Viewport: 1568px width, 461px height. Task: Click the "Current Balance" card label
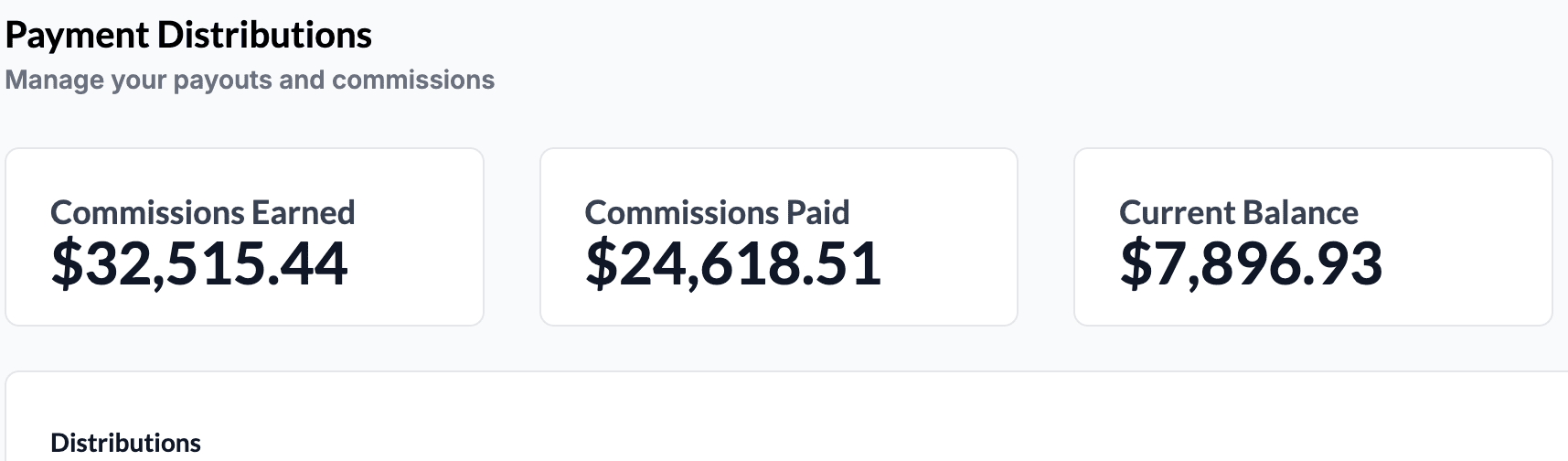1238,212
